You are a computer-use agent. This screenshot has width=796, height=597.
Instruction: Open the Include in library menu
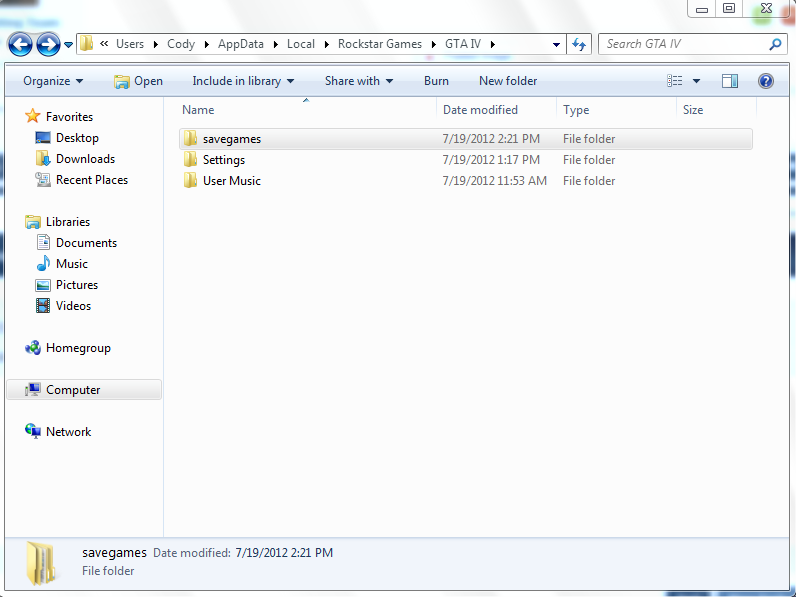[243, 81]
